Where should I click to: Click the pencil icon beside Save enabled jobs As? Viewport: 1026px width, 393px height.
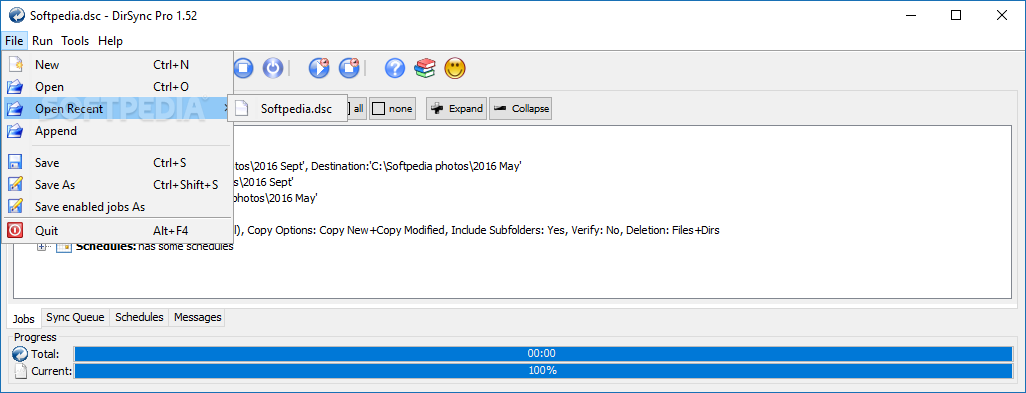(x=15, y=207)
